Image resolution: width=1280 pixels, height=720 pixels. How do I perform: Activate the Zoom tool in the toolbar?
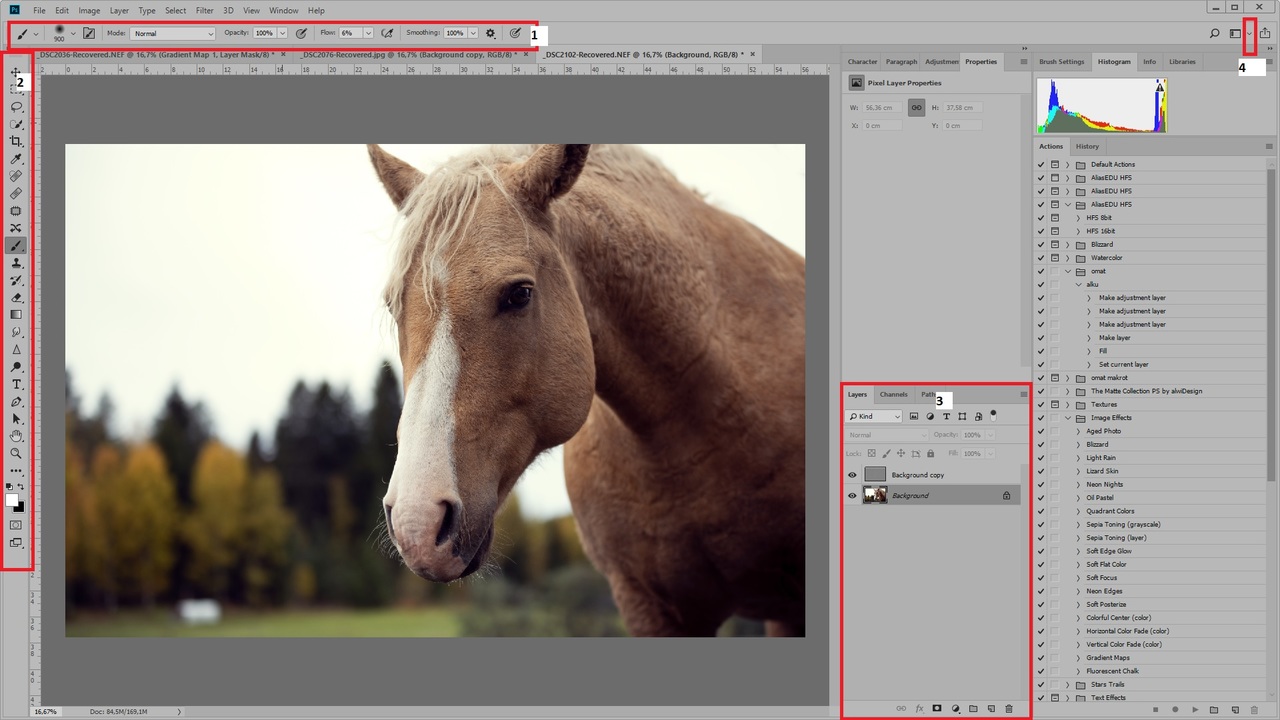tap(16, 453)
